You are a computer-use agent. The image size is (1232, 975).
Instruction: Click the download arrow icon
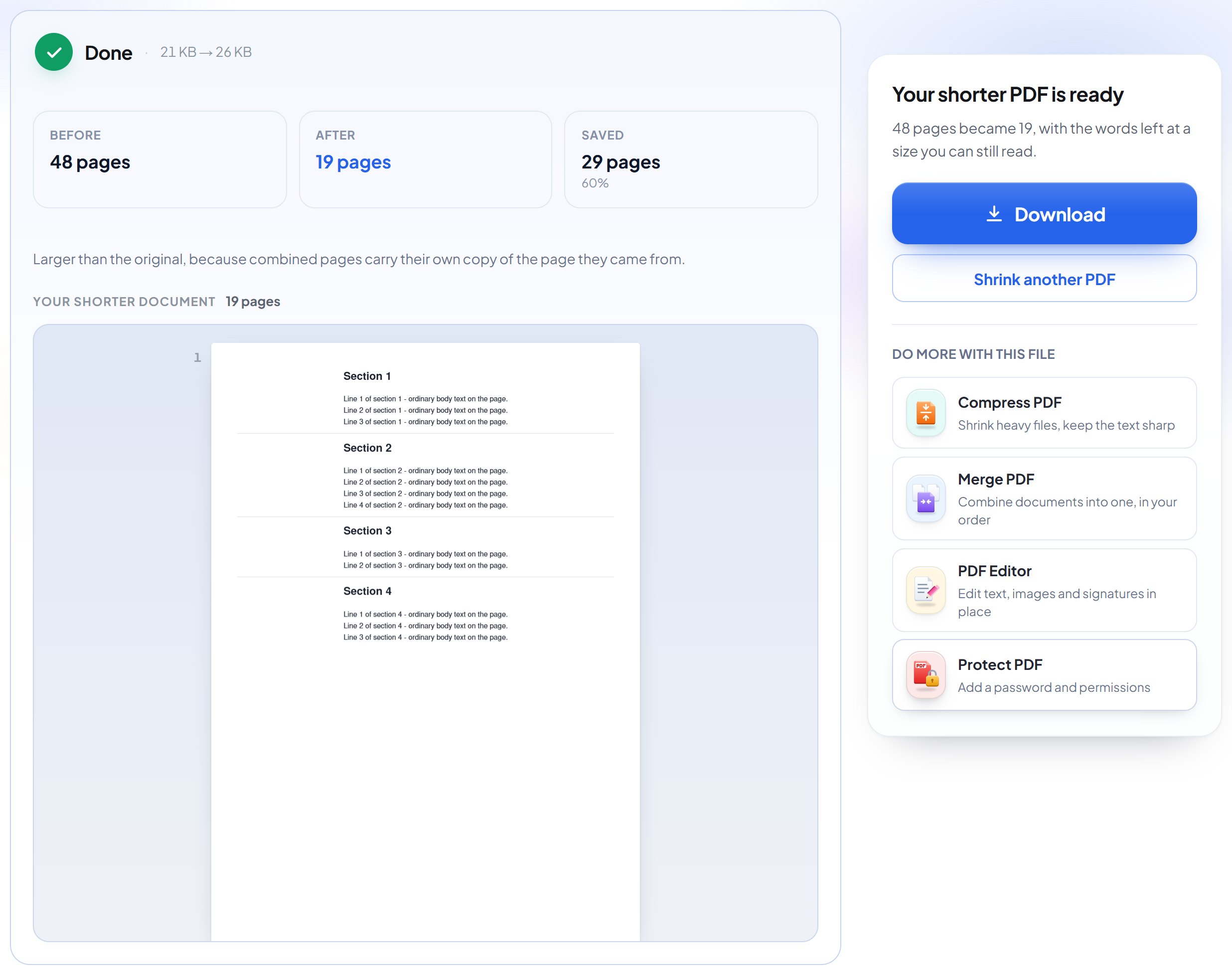click(x=994, y=214)
